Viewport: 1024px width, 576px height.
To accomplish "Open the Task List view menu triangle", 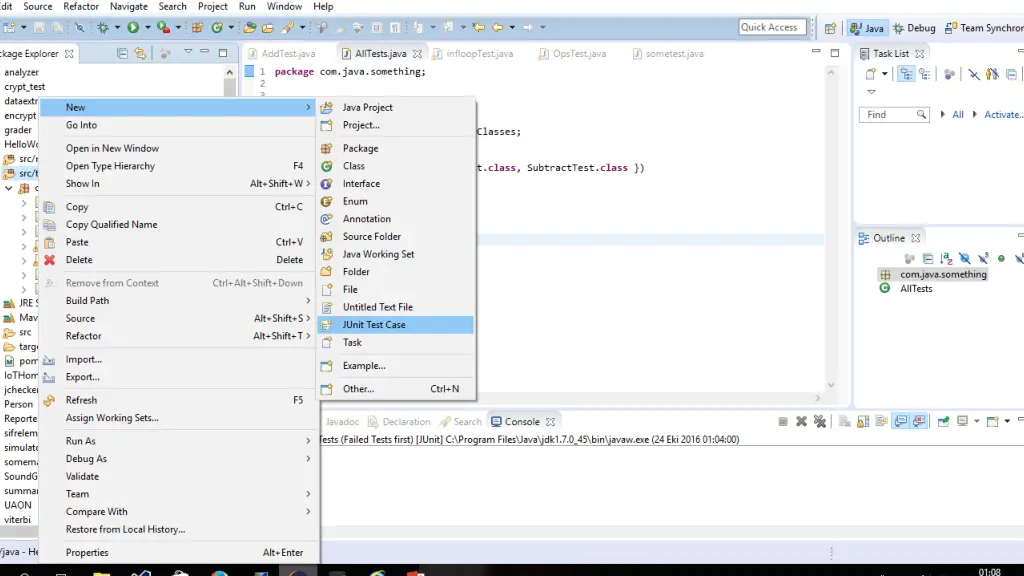I will click(x=871, y=92).
